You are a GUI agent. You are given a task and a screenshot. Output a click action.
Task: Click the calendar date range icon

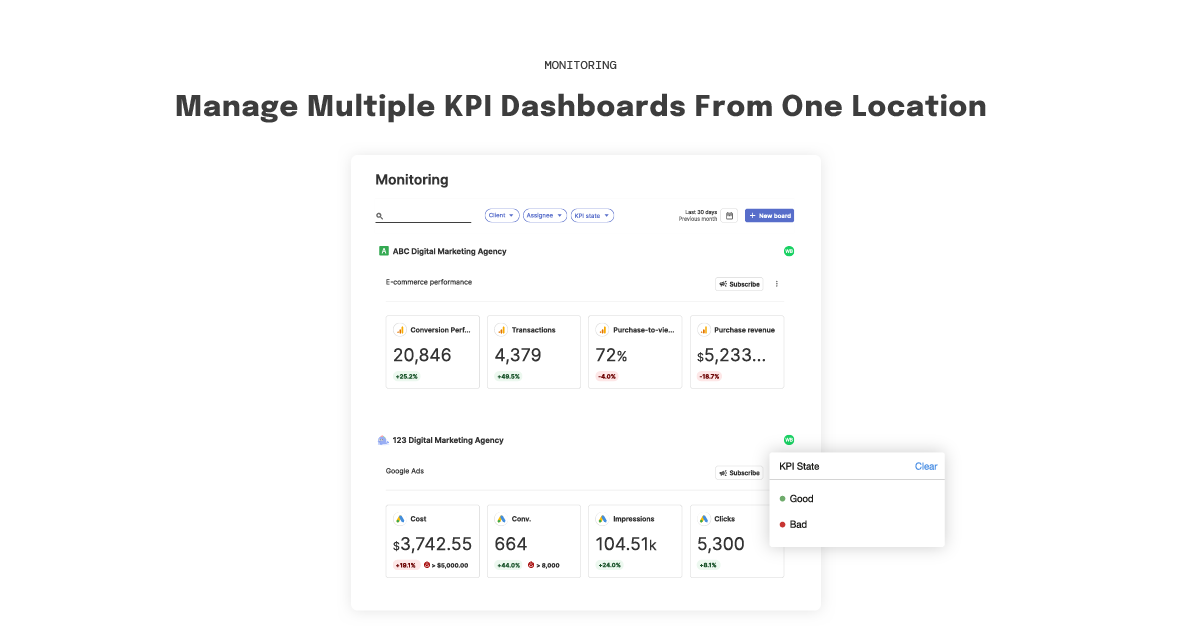coord(729,216)
